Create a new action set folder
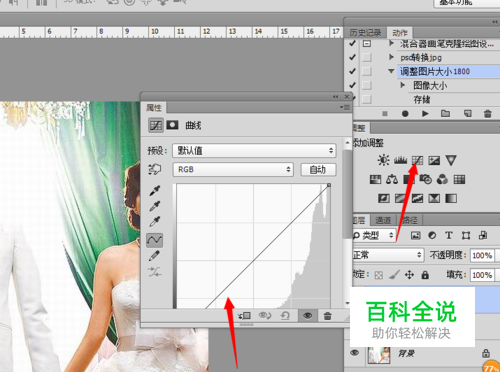This screenshot has width=500, height=372. point(446,114)
